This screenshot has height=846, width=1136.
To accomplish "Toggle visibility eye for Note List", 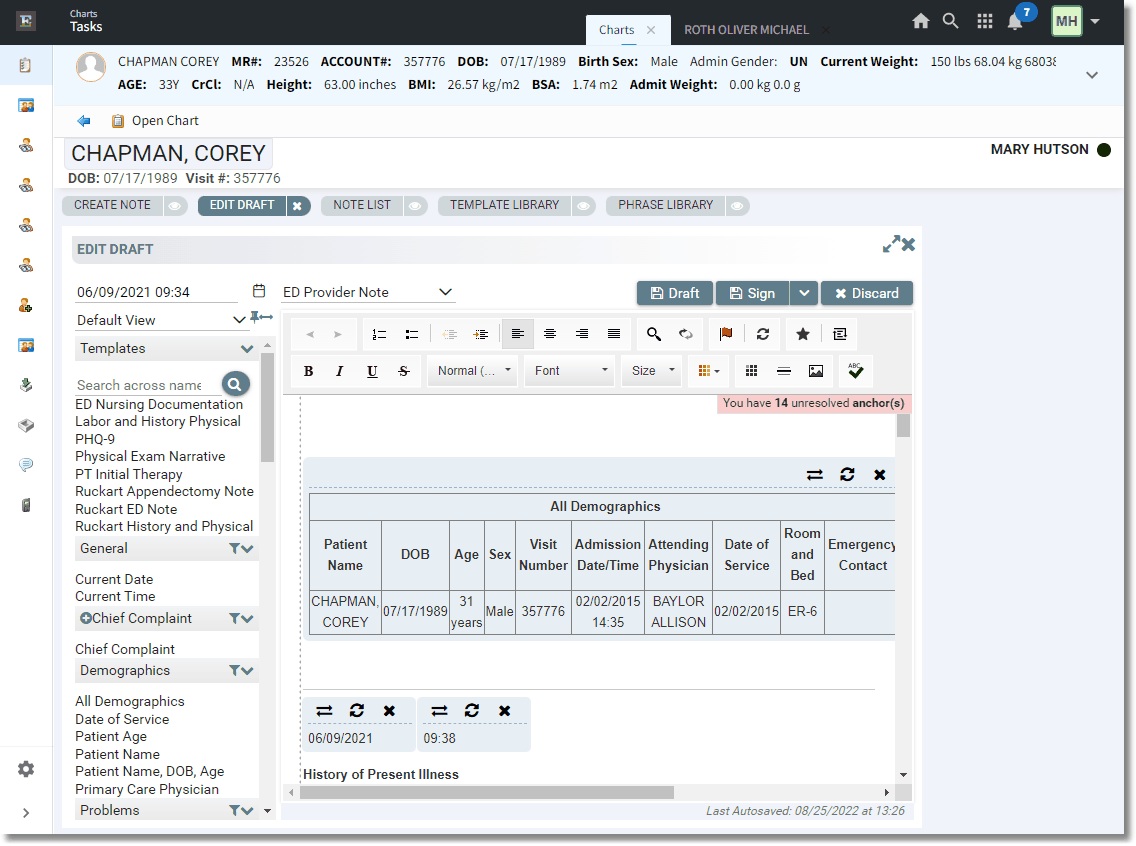I will click(414, 206).
